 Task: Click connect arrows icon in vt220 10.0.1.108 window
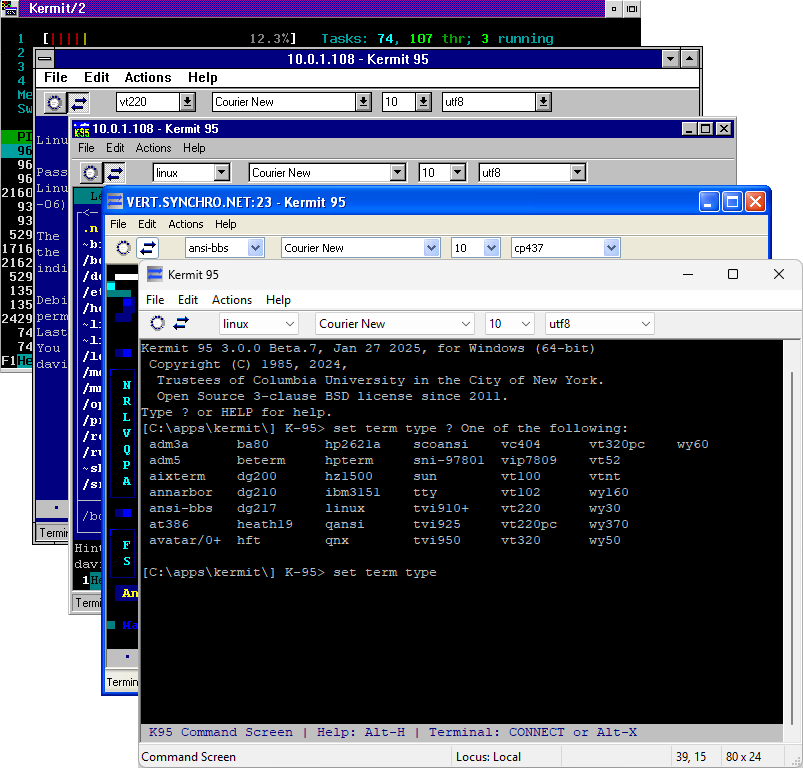click(x=78, y=102)
